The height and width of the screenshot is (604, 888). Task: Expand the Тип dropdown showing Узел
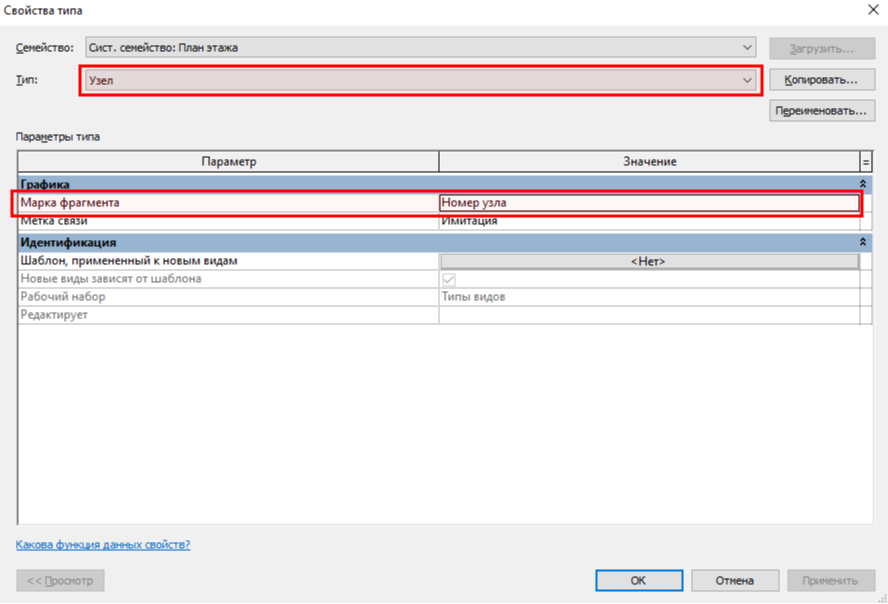[747, 80]
